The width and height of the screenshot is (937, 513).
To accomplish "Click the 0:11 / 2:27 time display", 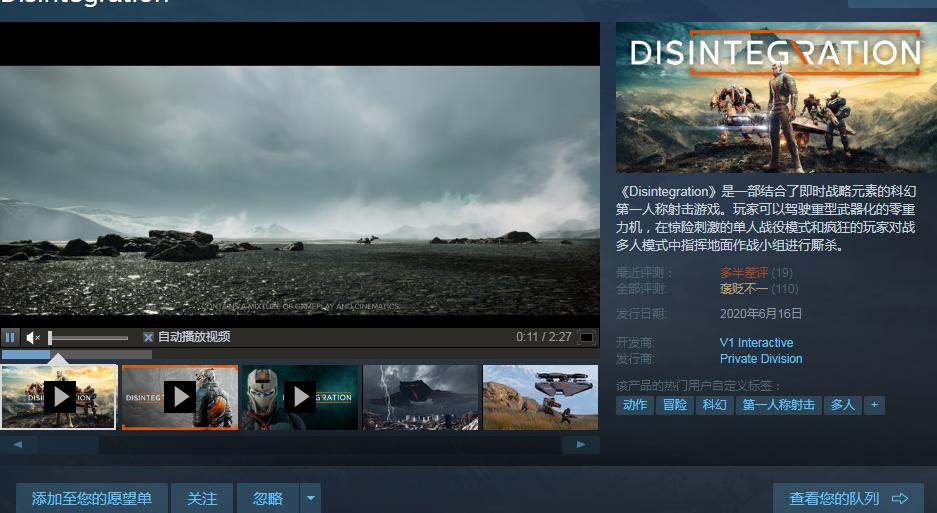I will click(544, 337).
